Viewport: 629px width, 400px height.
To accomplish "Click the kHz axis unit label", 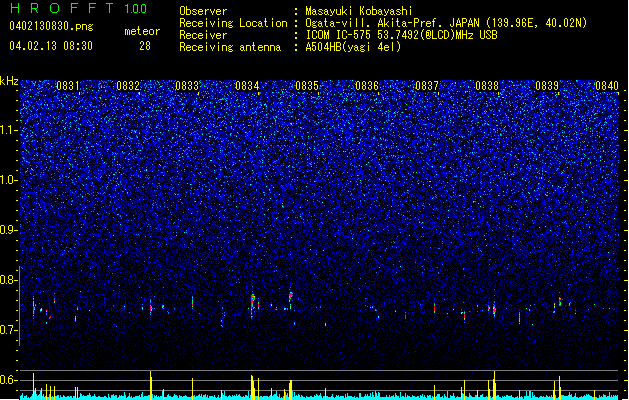I will (9, 81).
